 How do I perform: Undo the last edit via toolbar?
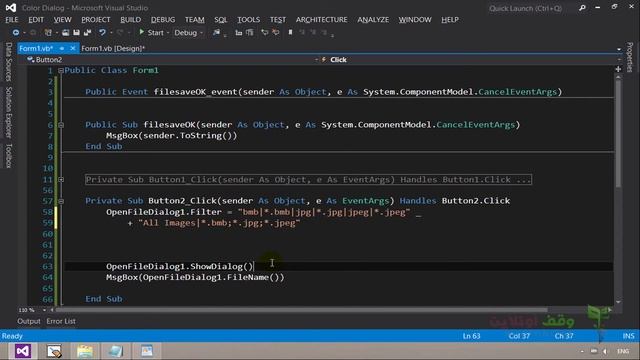point(102,32)
